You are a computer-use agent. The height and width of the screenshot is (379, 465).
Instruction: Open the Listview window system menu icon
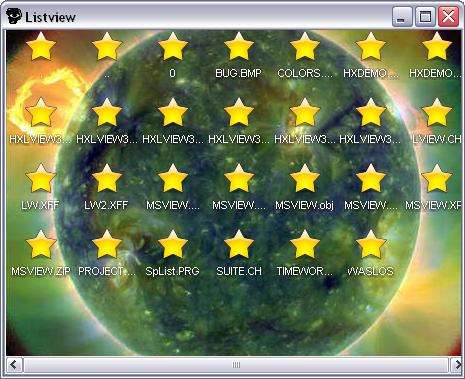coord(14,16)
